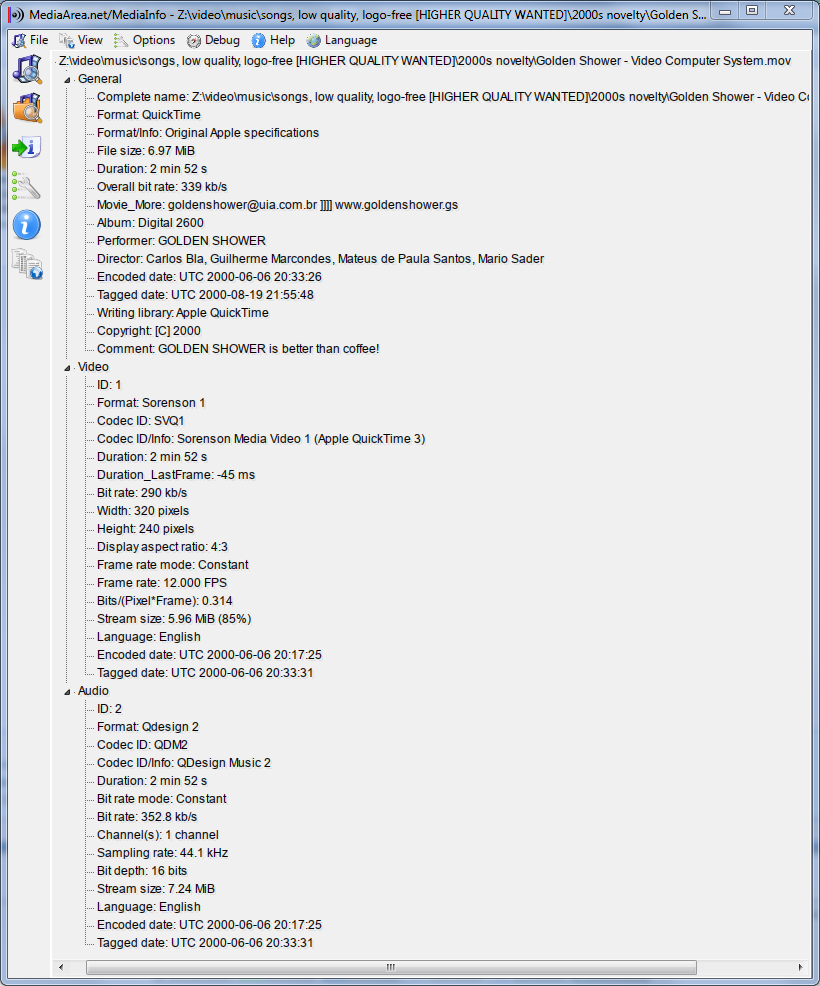Click the Open Folder sidebar icon

click(27, 108)
